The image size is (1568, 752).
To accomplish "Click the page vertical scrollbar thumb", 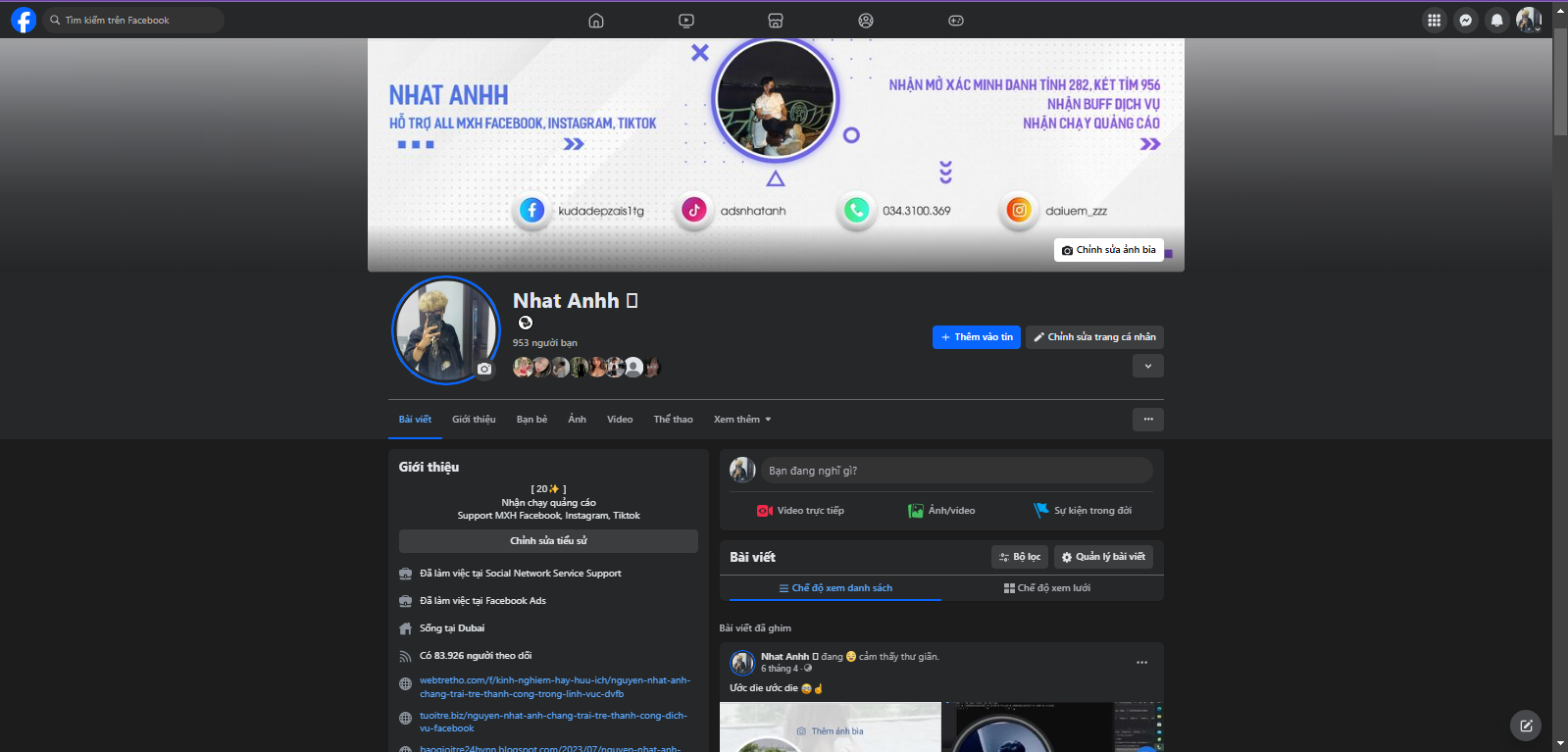I will pyautogui.click(x=1560, y=81).
